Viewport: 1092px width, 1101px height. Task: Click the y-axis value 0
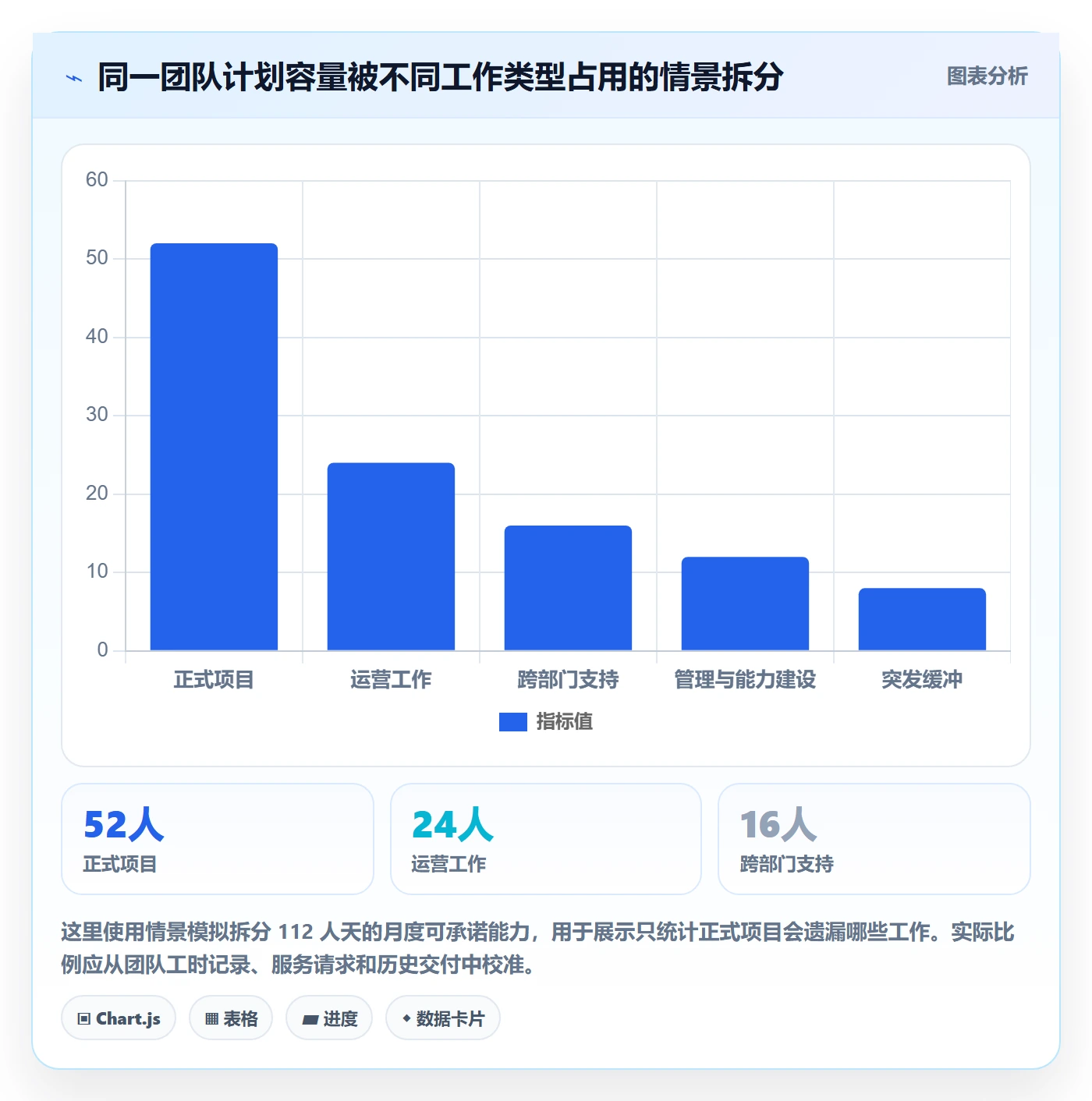pos(102,650)
